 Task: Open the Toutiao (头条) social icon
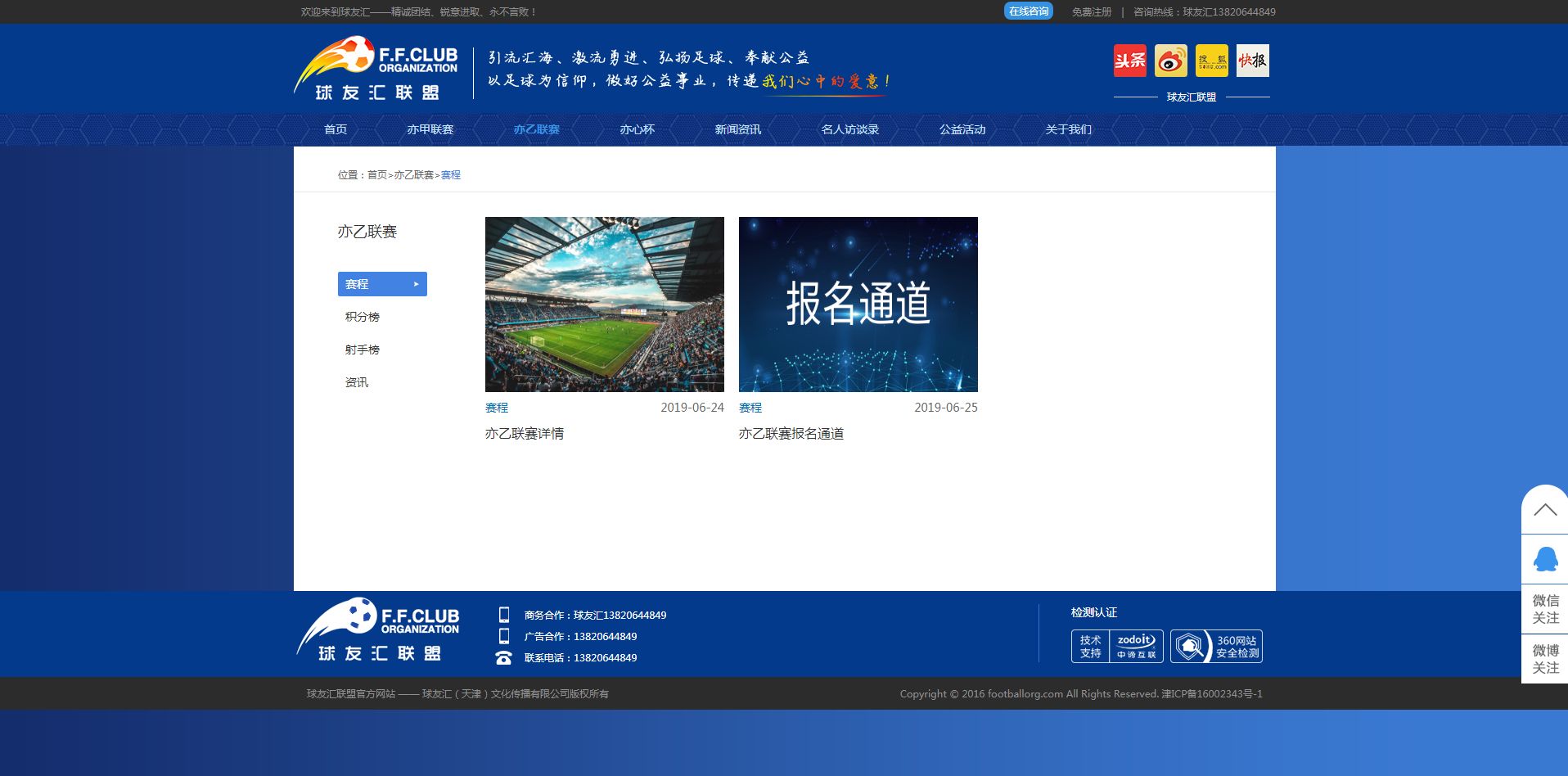pos(1129,61)
